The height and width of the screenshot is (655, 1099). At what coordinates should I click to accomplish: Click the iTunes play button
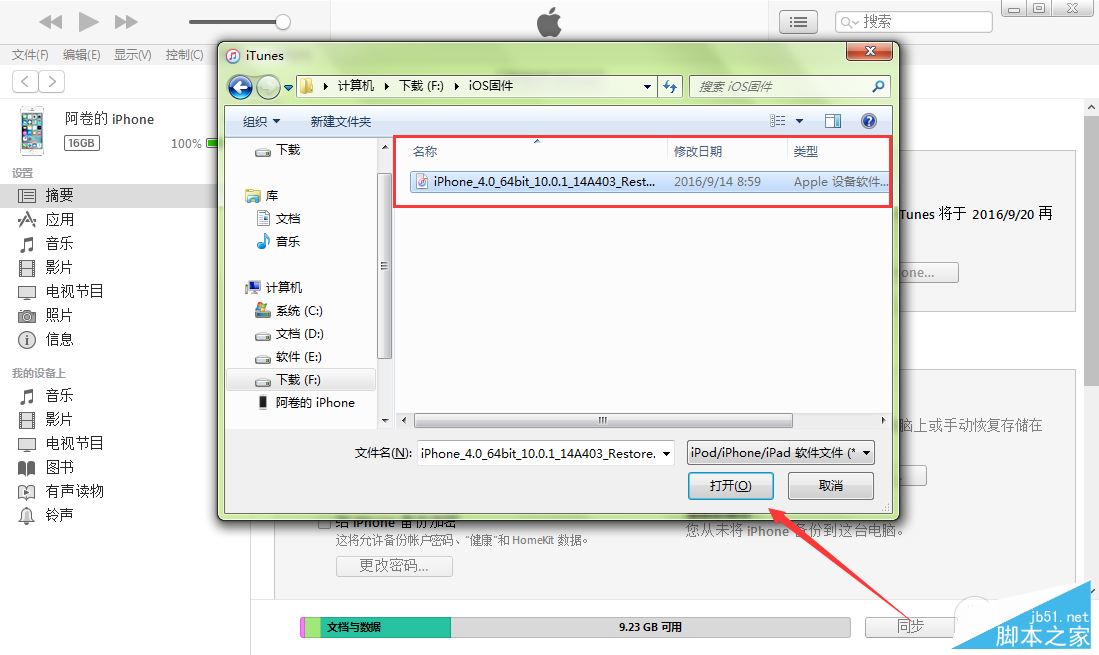(88, 22)
